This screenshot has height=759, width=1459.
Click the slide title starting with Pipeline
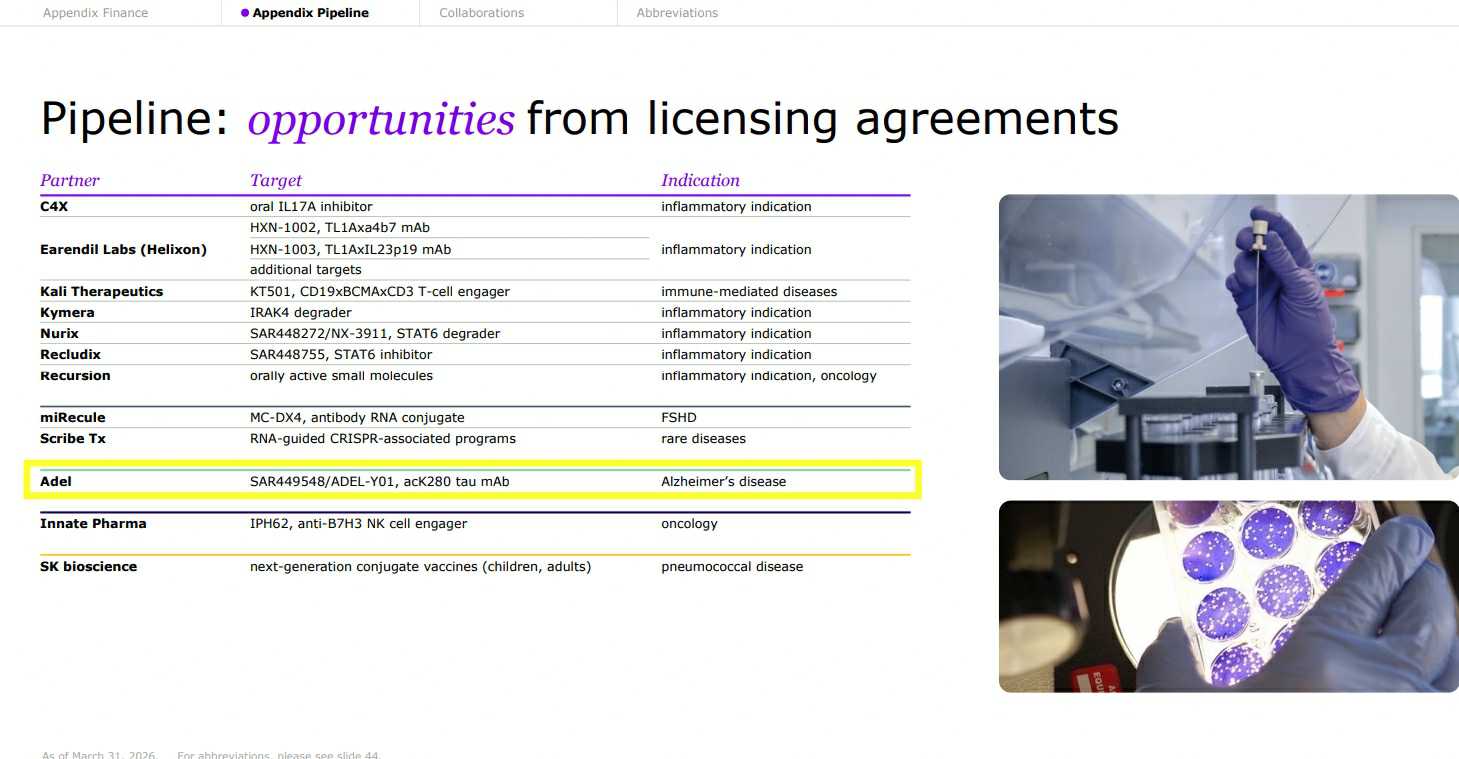pos(579,118)
